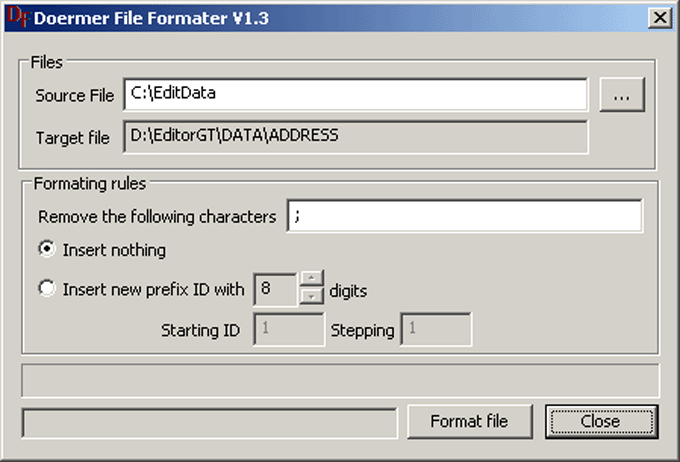Click the Target file path field
680x462 pixels.
(x=355, y=137)
